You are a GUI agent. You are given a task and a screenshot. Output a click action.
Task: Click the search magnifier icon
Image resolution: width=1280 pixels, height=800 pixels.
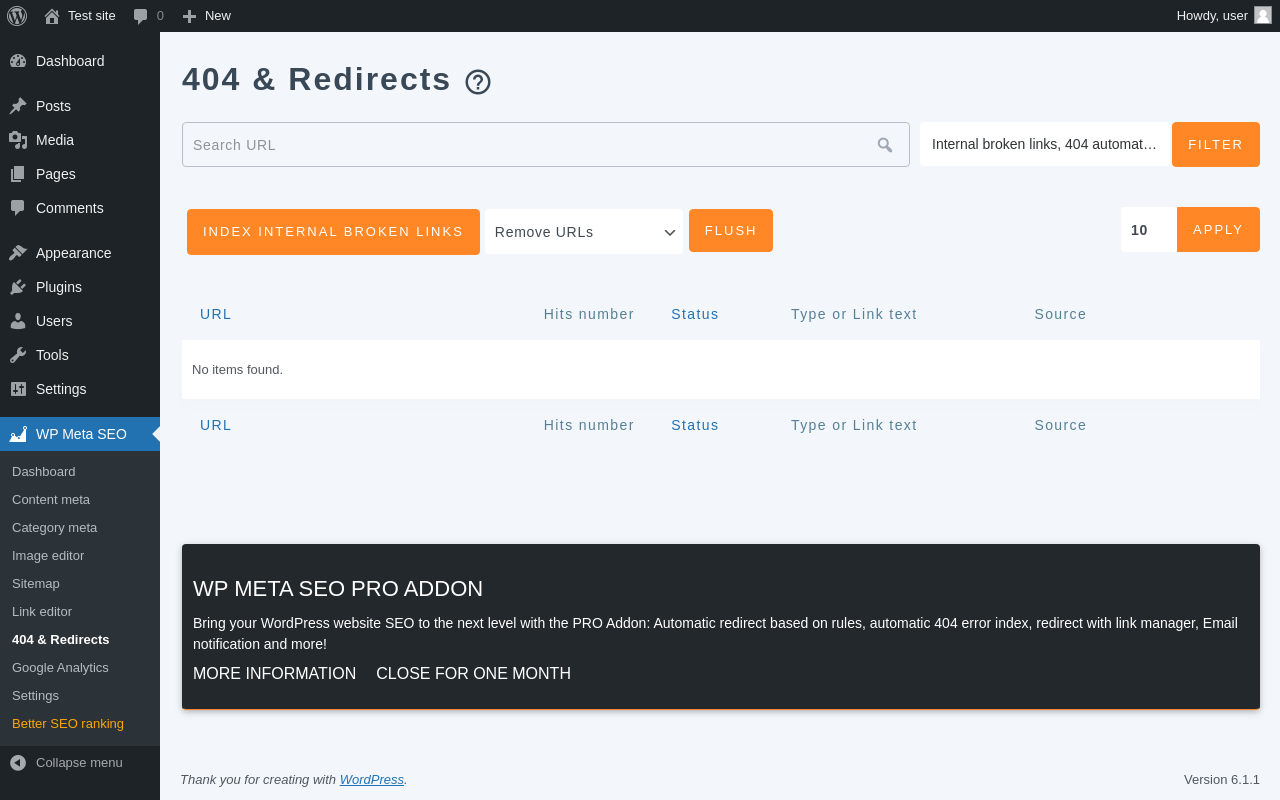(884, 145)
